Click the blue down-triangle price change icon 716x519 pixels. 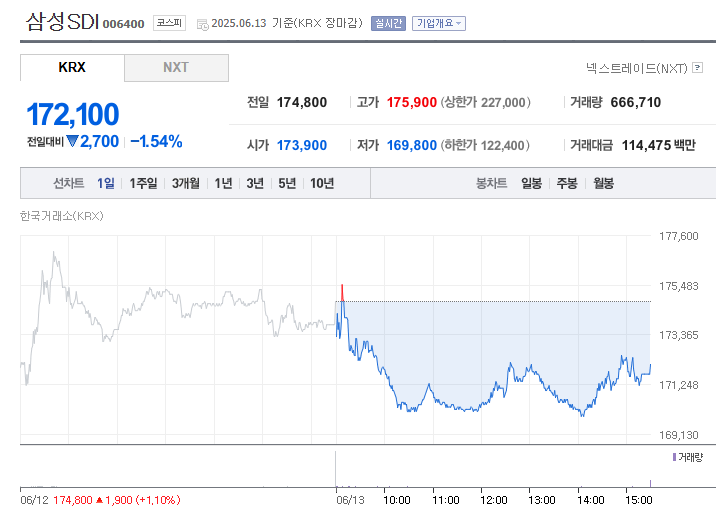tap(72, 141)
